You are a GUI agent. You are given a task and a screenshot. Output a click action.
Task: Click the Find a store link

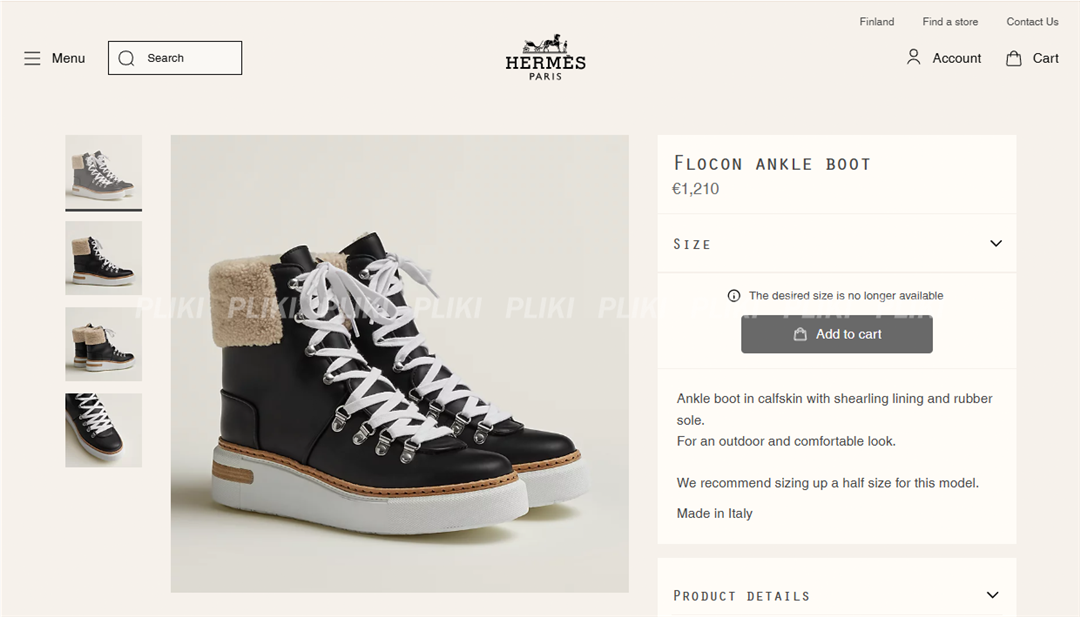click(x=949, y=21)
